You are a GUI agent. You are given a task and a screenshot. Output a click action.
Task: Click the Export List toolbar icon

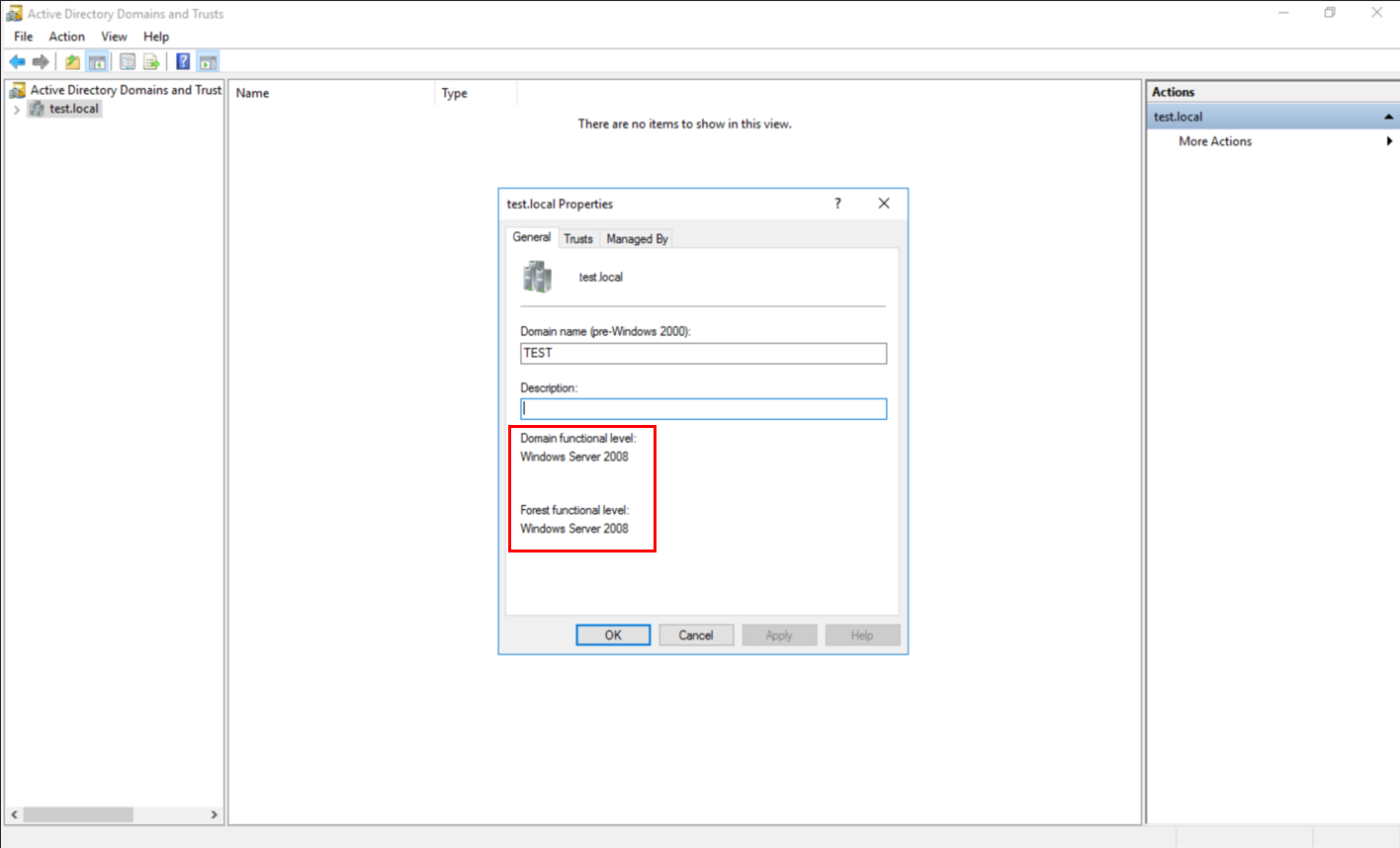click(x=151, y=62)
